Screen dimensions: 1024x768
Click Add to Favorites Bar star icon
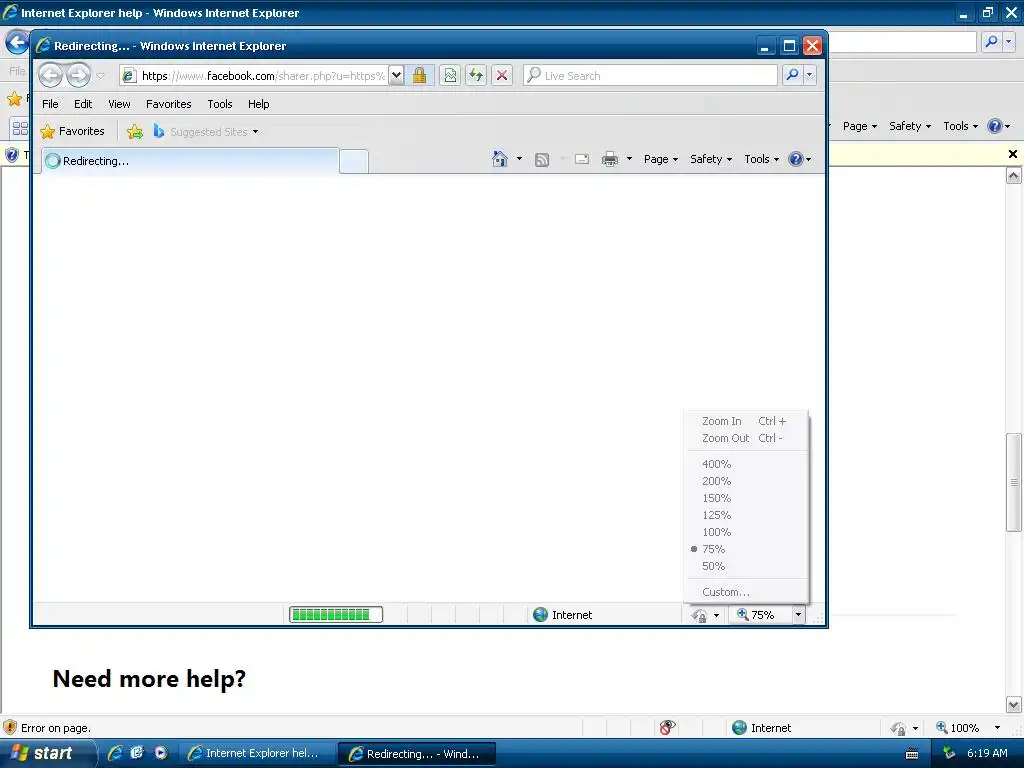click(x=135, y=131)
